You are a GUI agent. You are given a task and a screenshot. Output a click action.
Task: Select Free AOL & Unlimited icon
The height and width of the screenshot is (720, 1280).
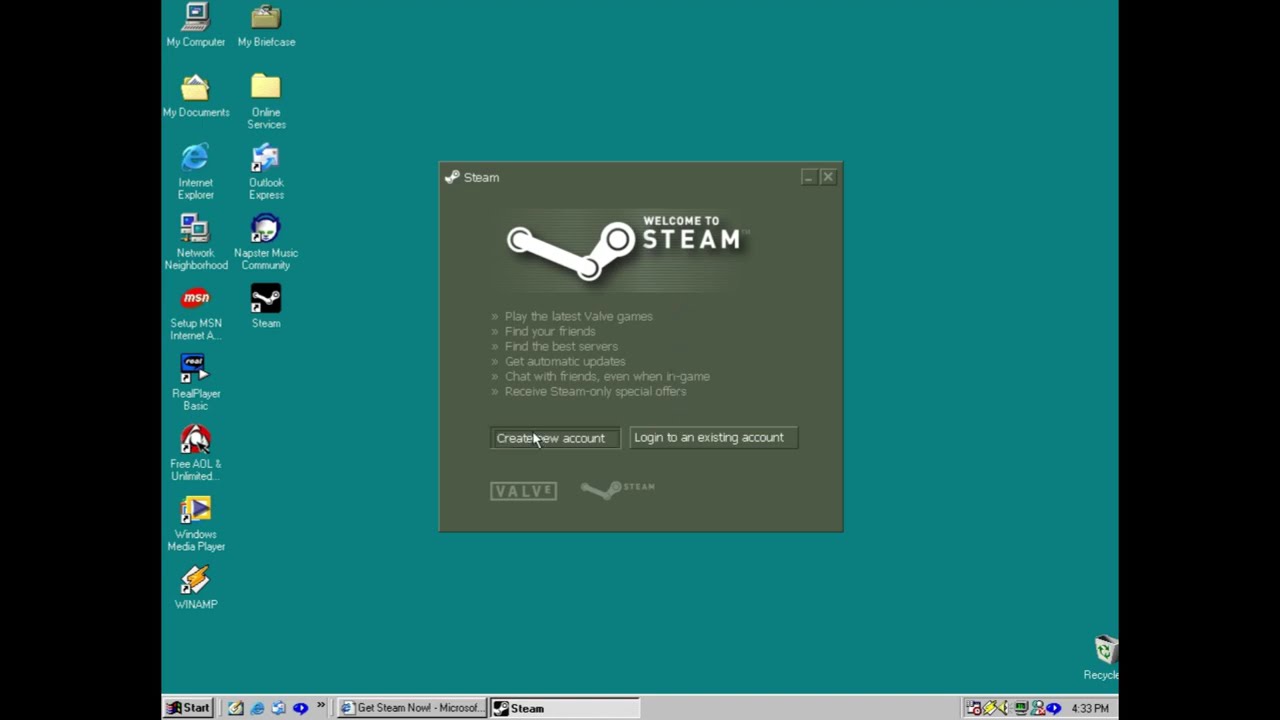[196, 452]
